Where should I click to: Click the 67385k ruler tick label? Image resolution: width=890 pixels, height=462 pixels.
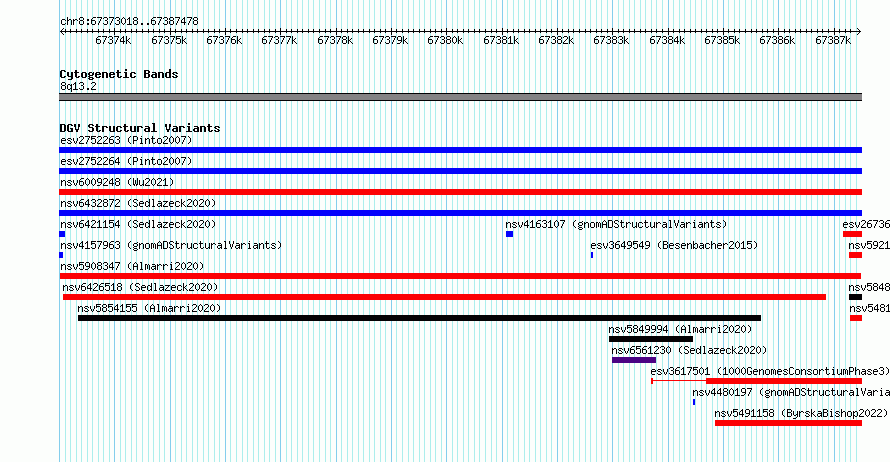pos(722,40)
